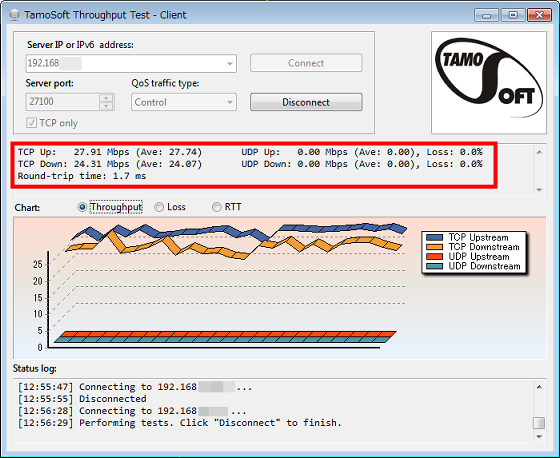Open the QoS traffic type dropdown
This screenshot has width=560, height=458.
point(230,103)
